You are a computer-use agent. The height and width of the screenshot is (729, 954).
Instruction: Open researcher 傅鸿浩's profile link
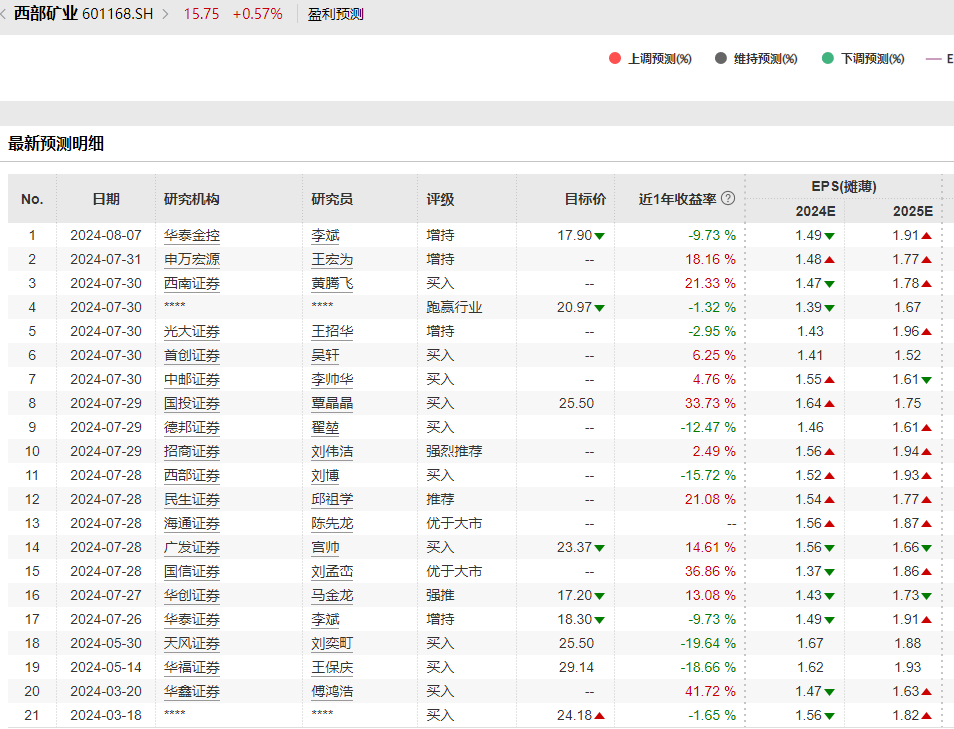pos(333,691)
